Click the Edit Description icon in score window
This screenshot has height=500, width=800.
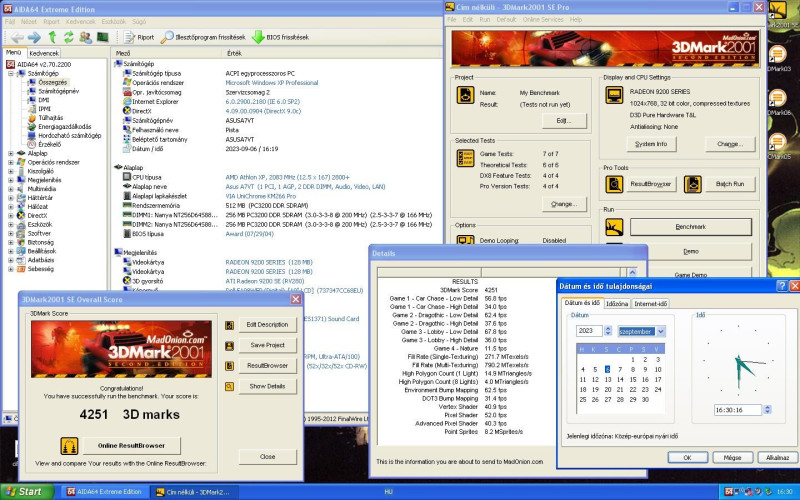pos(230,325)
